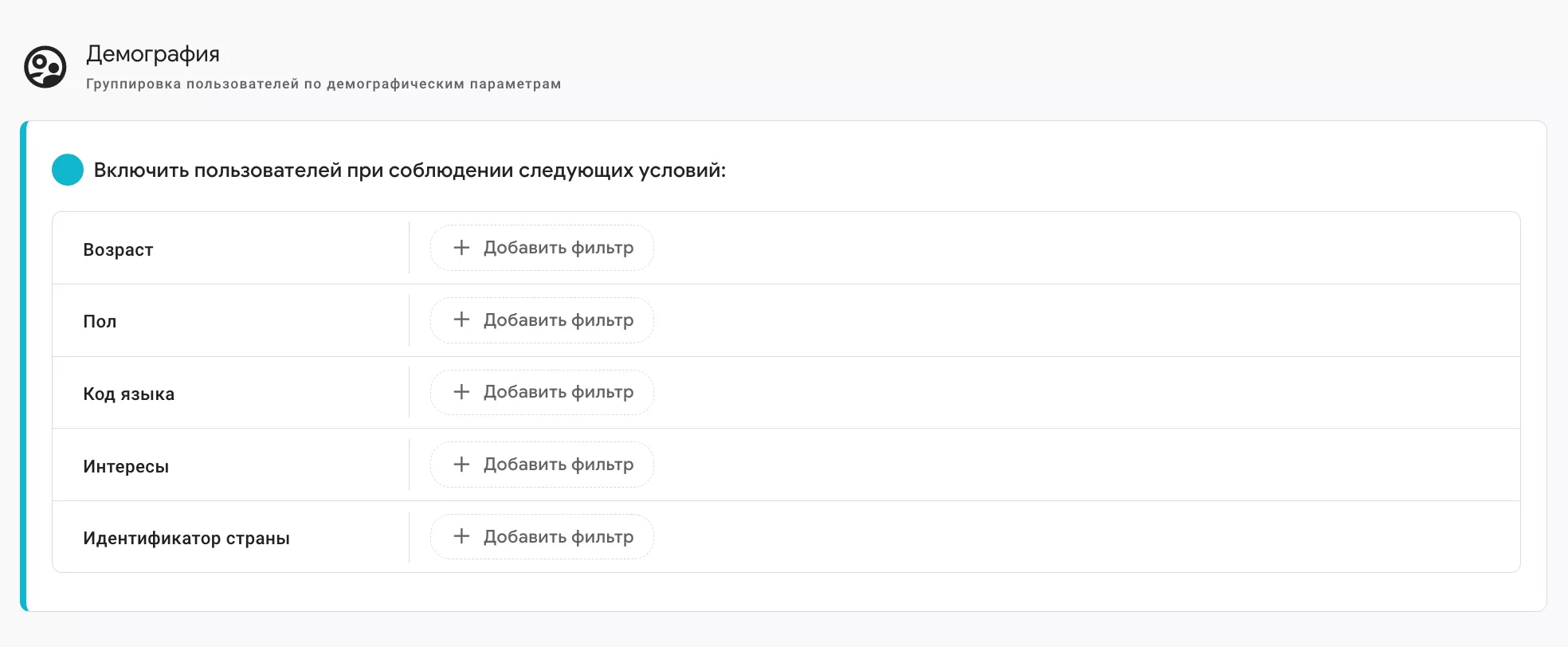The image size is (1568, 647).
Task: Select the Идентификатор страны row label
Action: coord(187,537)
